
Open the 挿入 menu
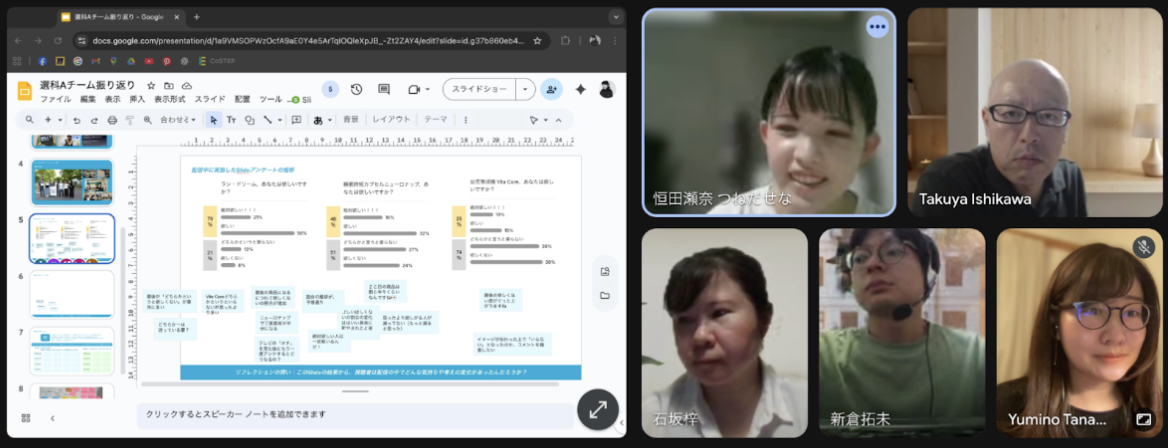click(138, 100)
